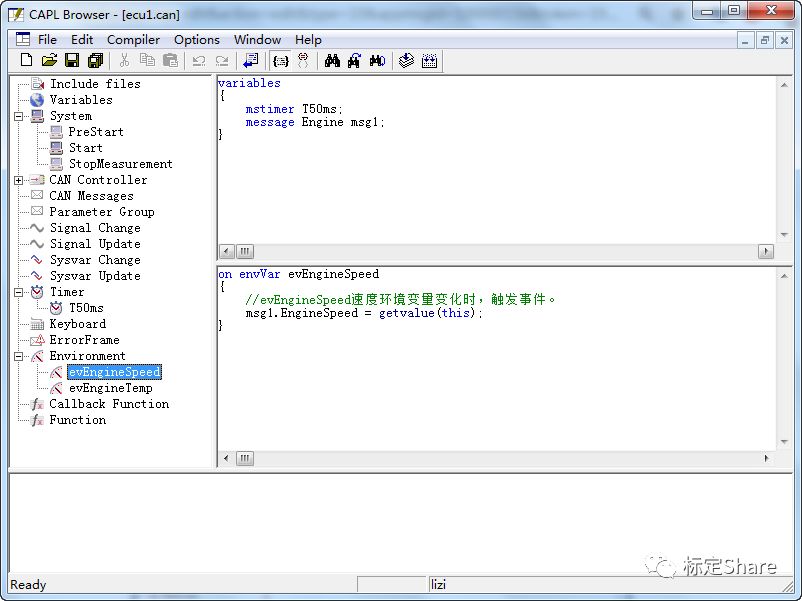Click the CAPL document system menu icon

[23, 39]
